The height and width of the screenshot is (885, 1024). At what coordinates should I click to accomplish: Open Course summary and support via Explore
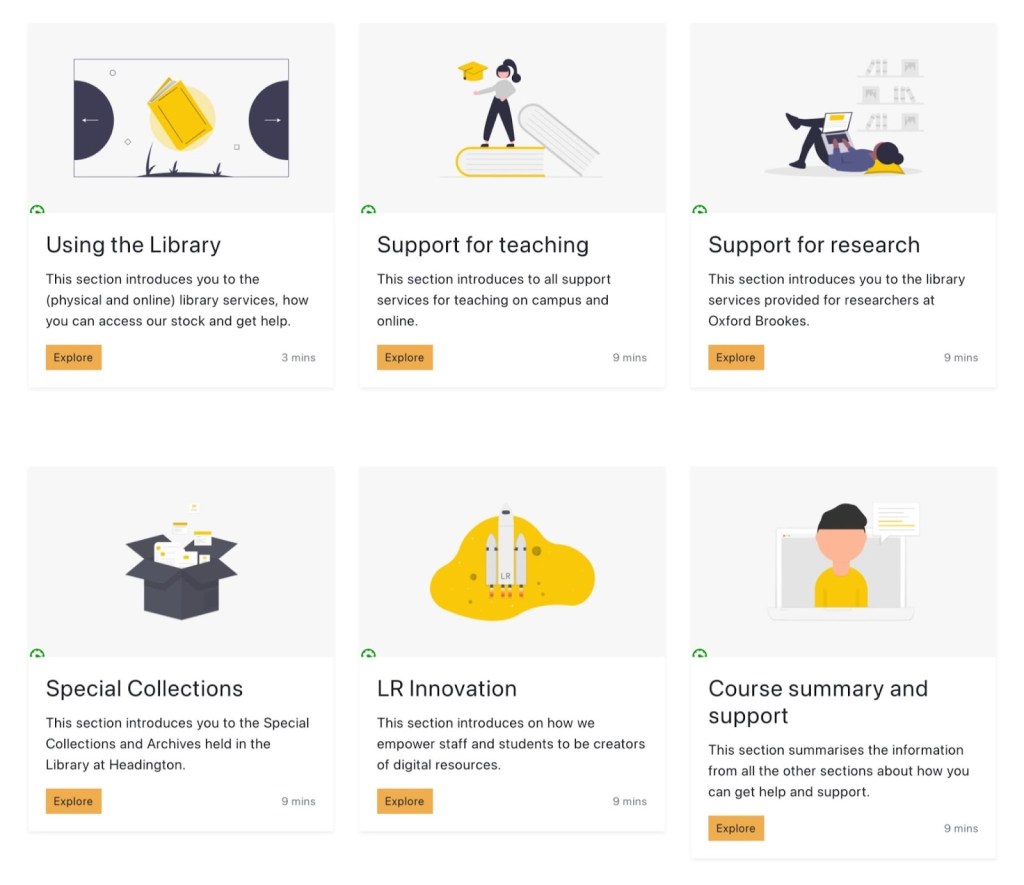click(736, 828)
